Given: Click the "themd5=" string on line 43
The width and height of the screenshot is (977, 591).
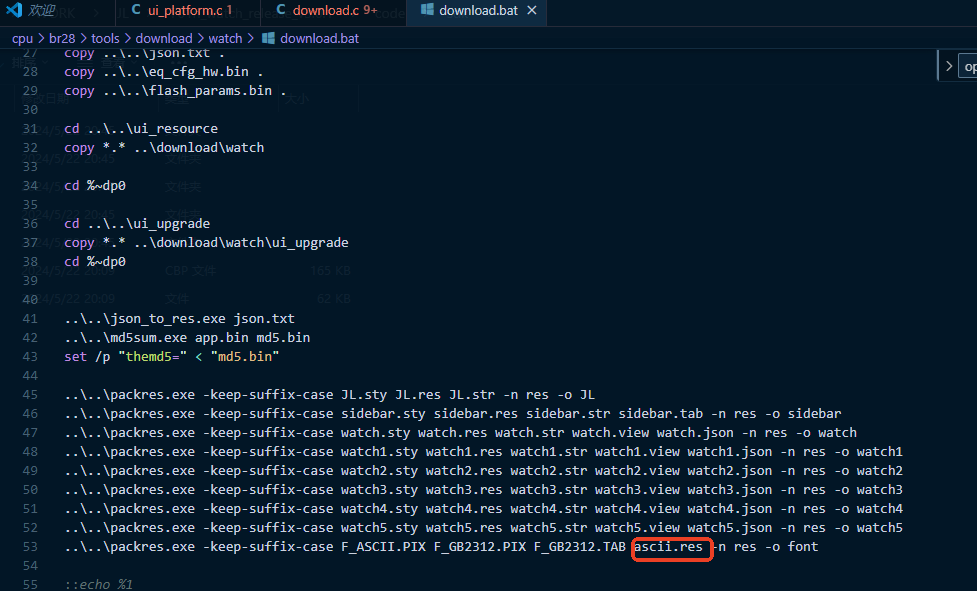Looking at the screenshot, I should [x=152, y=357].
